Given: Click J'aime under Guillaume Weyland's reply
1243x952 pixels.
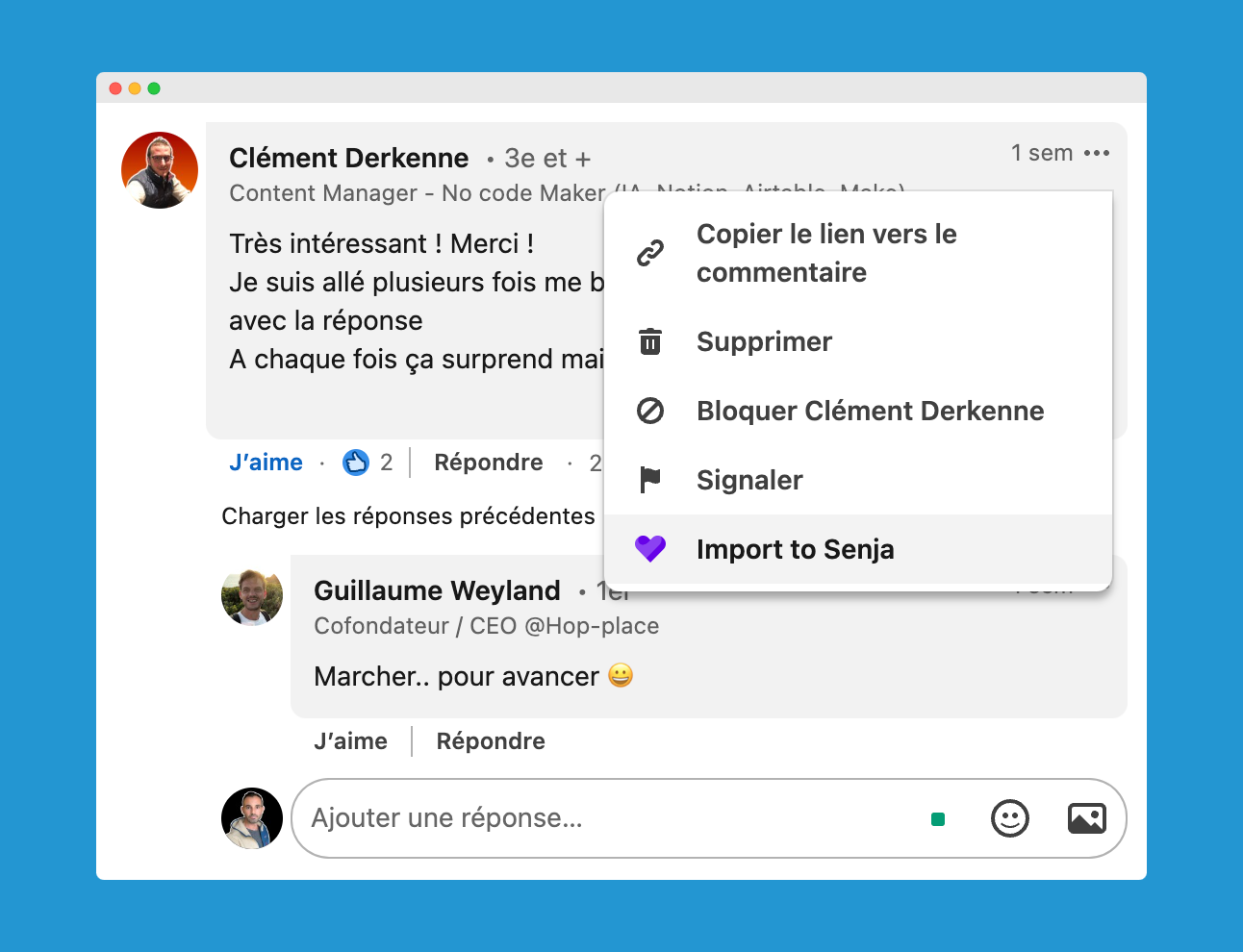Looking at the screenshot, I should (x=350, y=741).
